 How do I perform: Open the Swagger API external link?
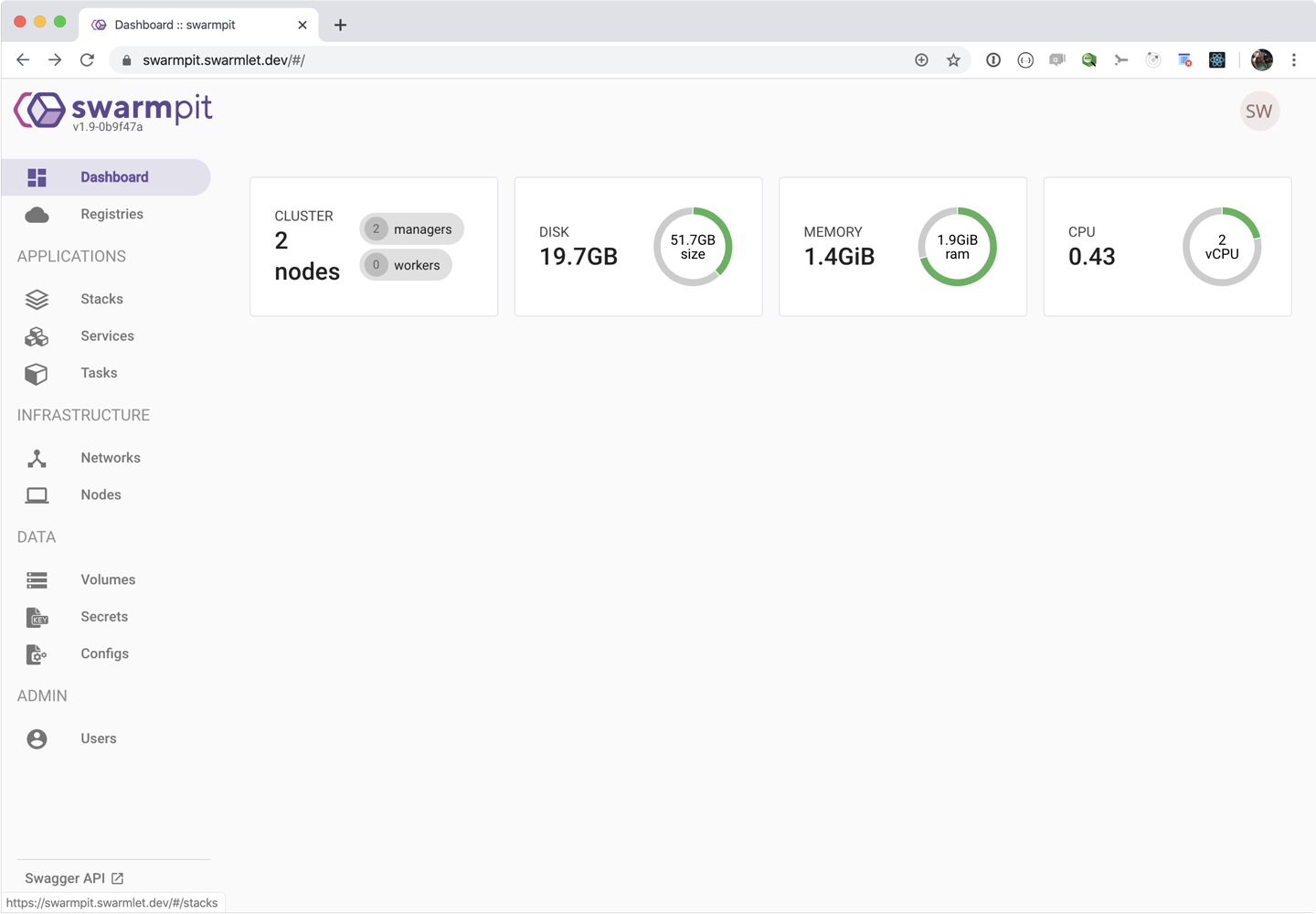point(74,878)
